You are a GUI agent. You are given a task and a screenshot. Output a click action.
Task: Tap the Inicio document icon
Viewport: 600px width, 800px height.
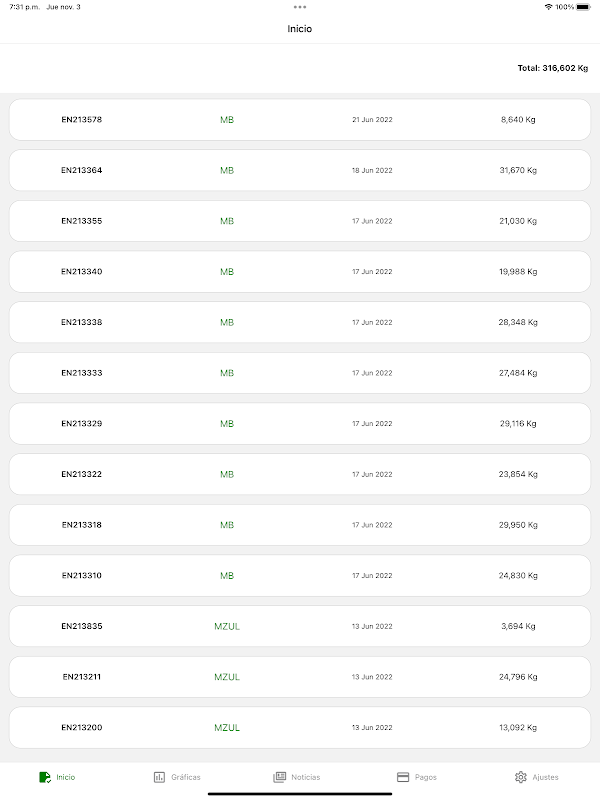coord(44,777)
